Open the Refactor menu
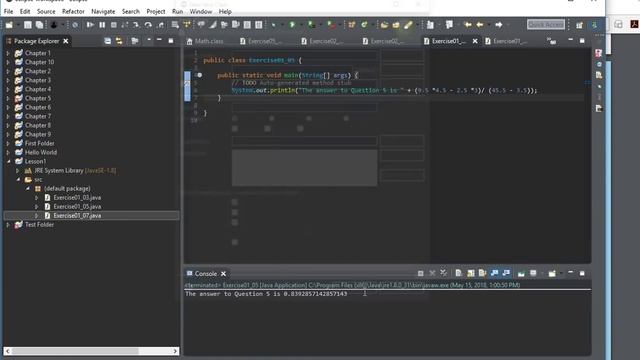640x360 pixels. (x=73, y=11)
